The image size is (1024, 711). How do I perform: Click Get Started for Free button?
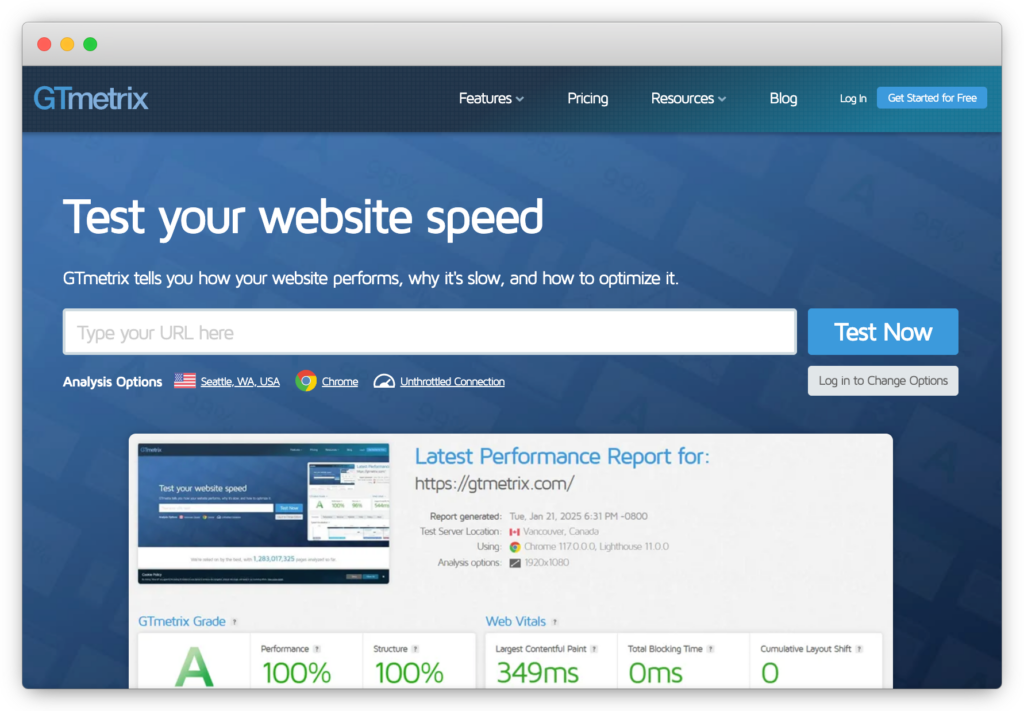(931, 98)
